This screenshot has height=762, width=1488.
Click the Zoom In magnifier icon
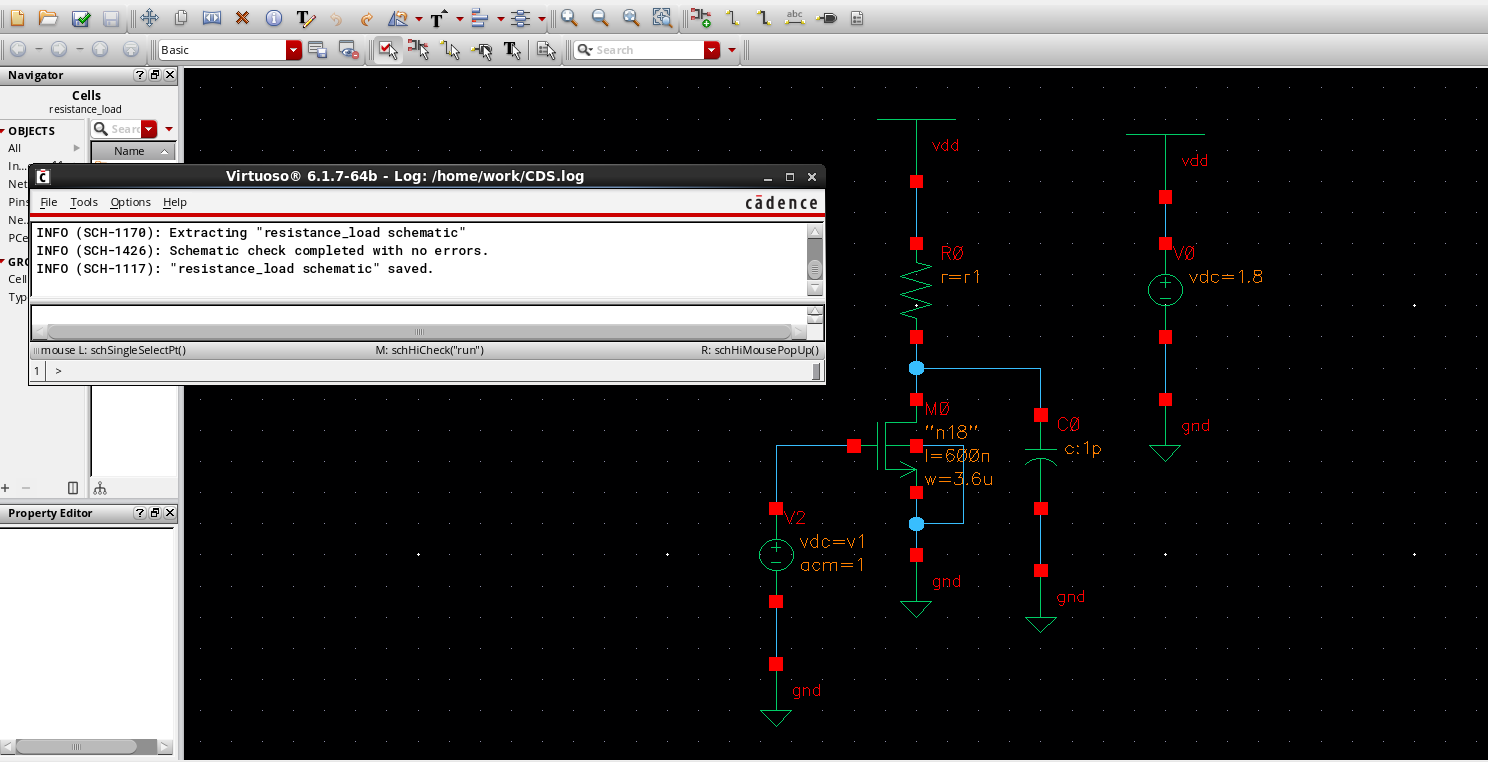(x=568, y=18)
